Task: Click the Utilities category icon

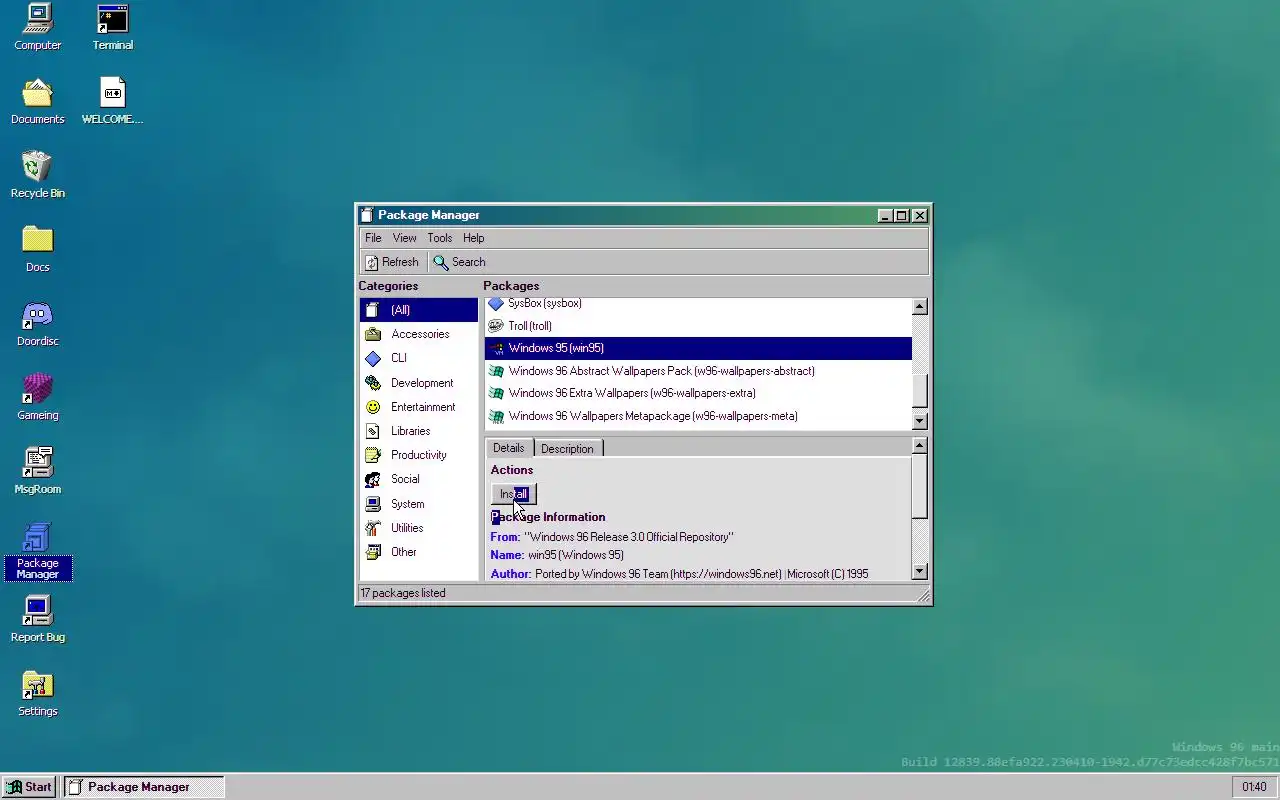Action: (x=373, y=528)
